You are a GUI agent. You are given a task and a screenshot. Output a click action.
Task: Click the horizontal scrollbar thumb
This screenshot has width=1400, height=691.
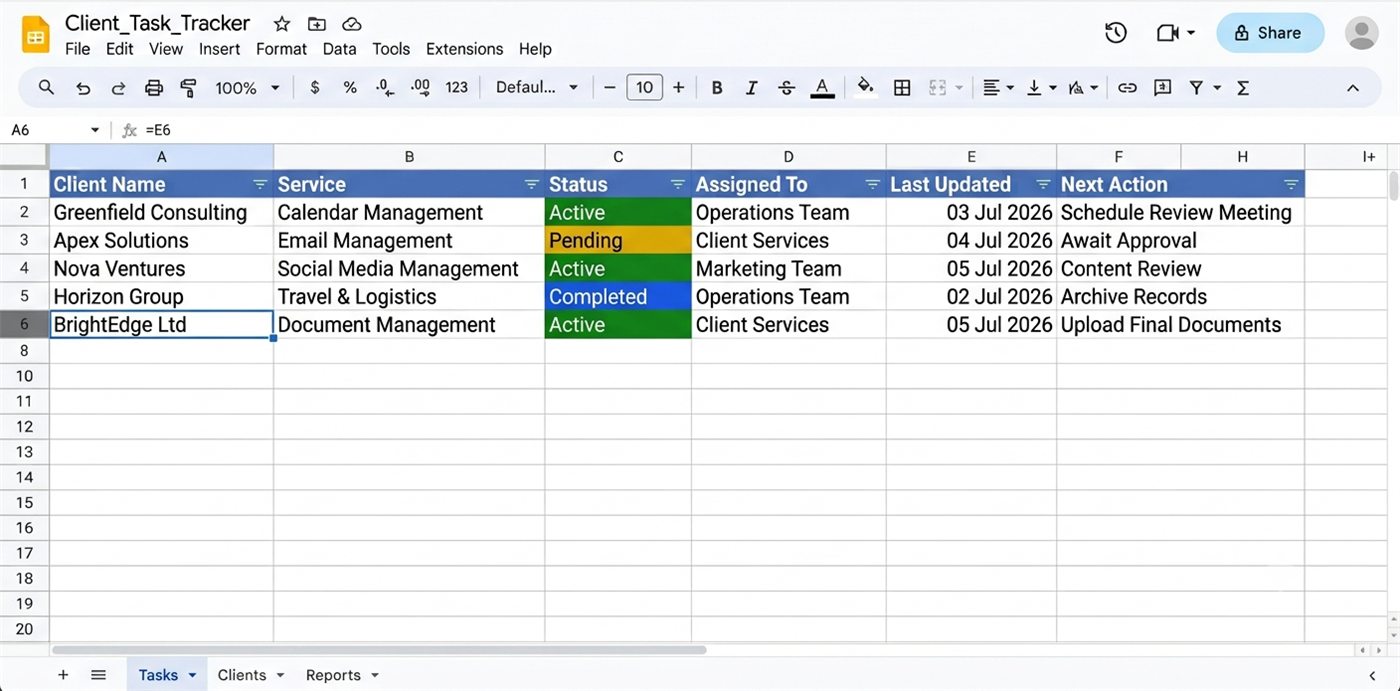(x=379, y=650)
